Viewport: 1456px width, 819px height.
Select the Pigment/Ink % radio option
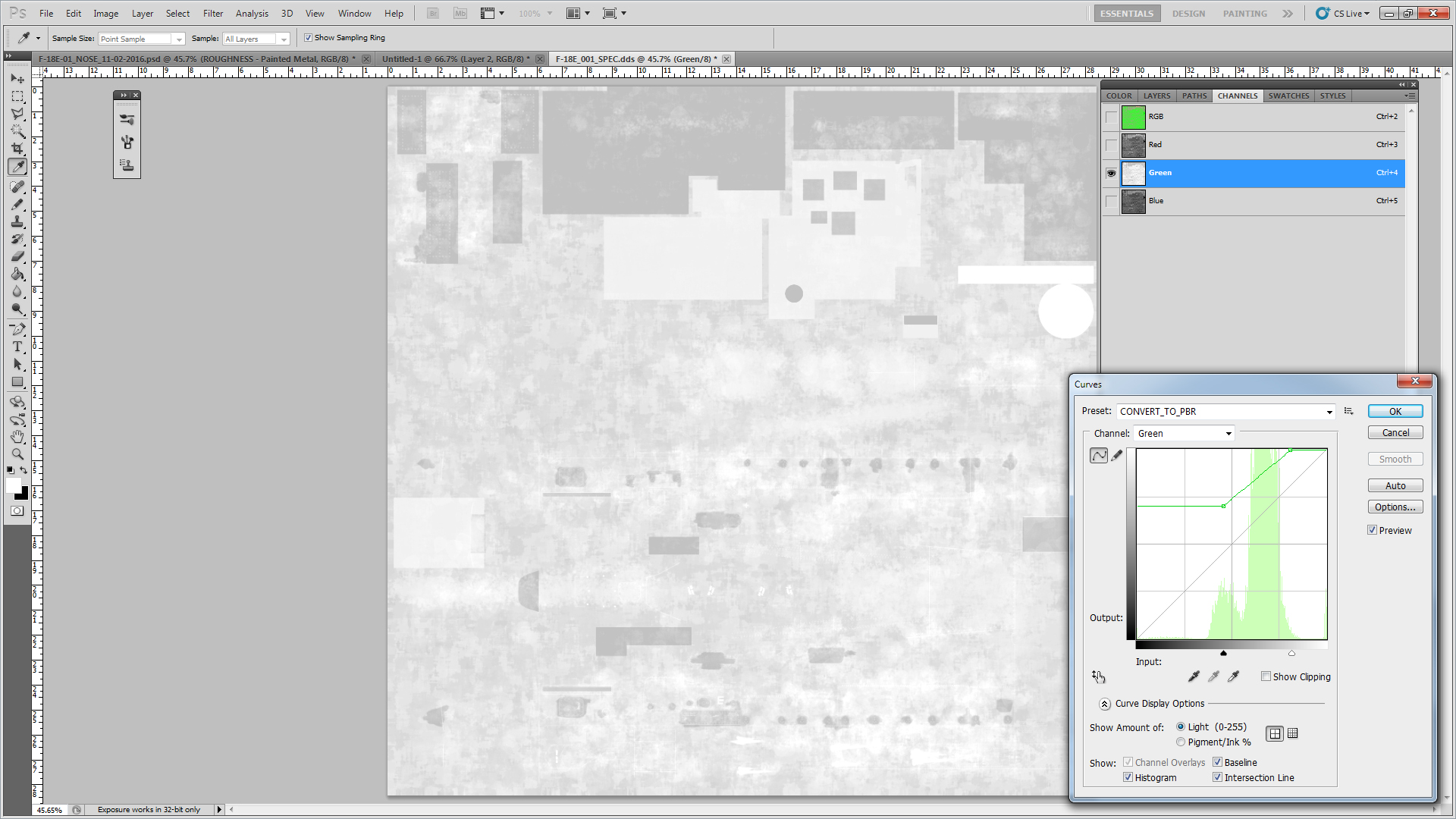point(1181,742)
